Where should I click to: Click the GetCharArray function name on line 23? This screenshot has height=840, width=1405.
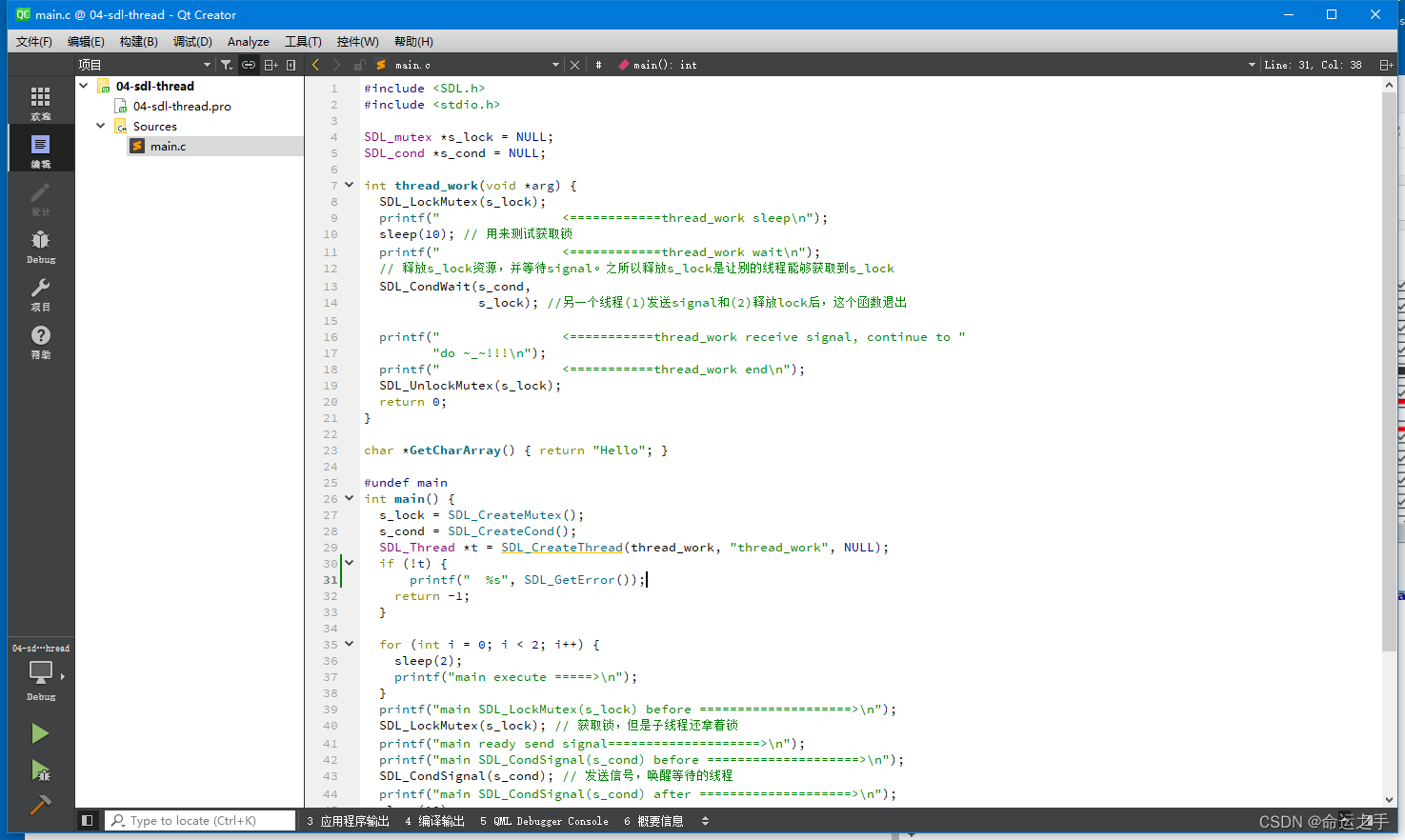click(x=455, y=450)
